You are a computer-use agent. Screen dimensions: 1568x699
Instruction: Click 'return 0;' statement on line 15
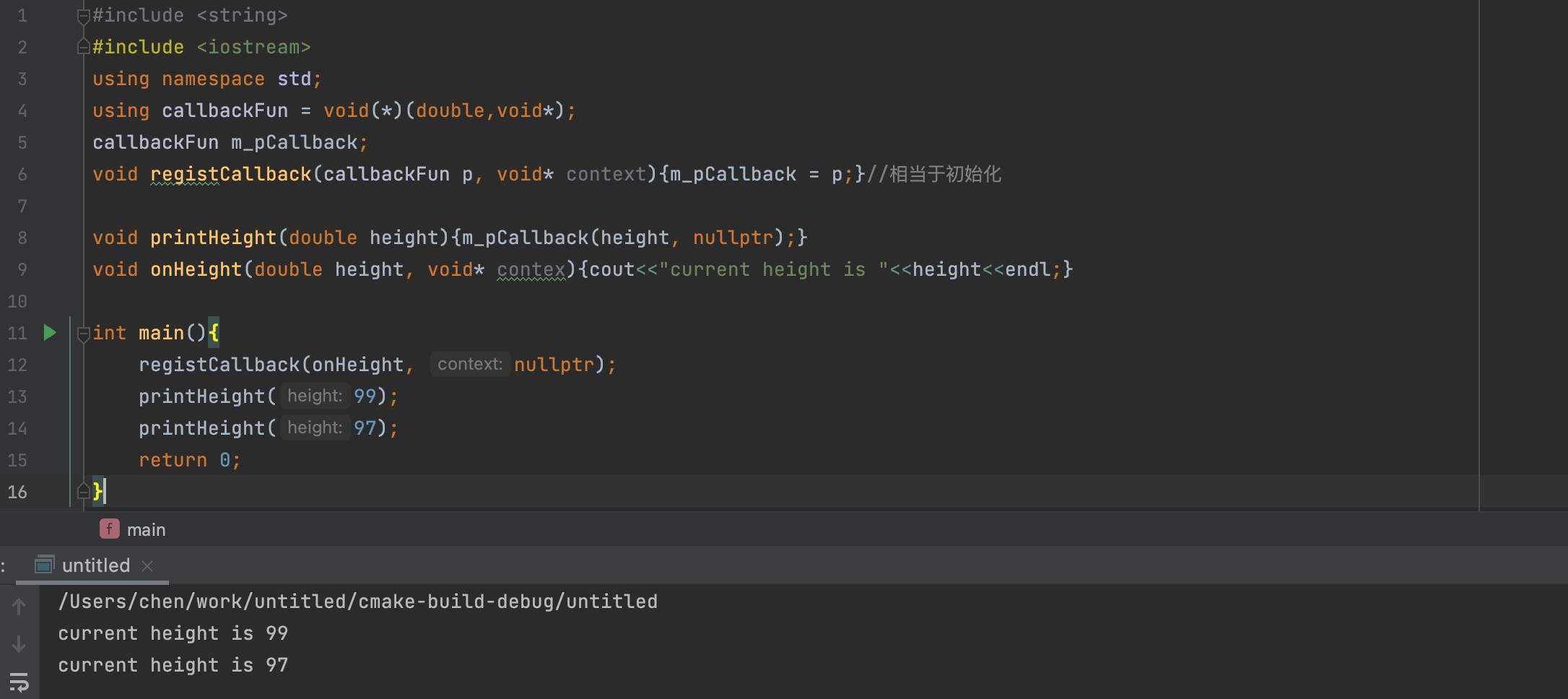[x=190, y=461]
